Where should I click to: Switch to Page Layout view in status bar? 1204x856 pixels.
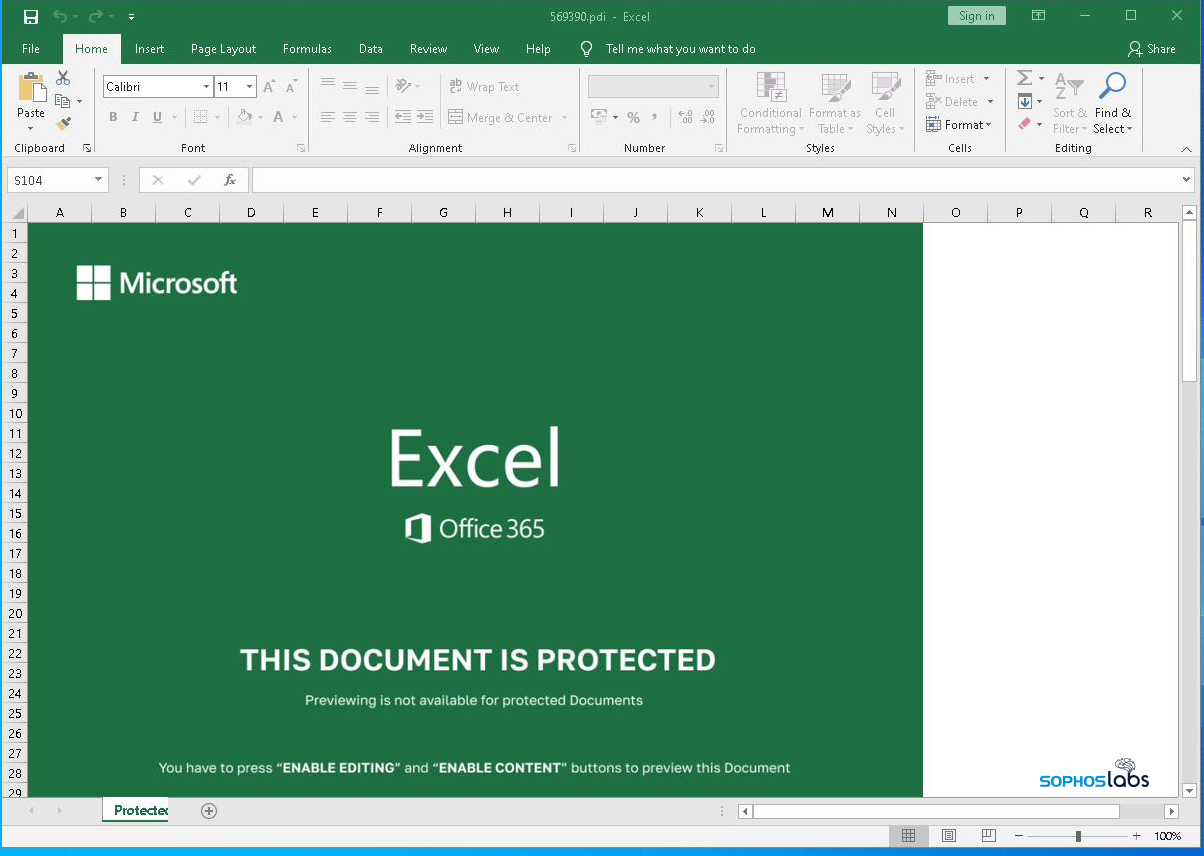pos(949,836)
